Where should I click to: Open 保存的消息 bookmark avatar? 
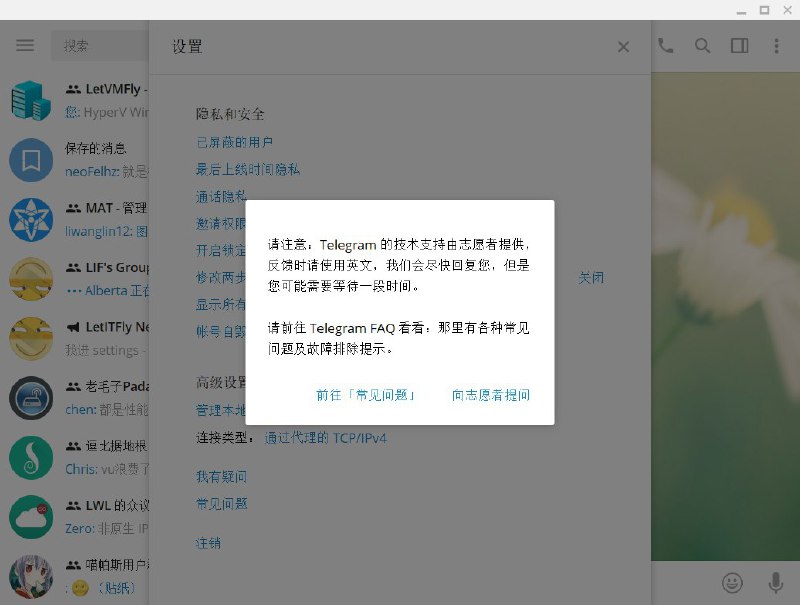pos(31,160)
